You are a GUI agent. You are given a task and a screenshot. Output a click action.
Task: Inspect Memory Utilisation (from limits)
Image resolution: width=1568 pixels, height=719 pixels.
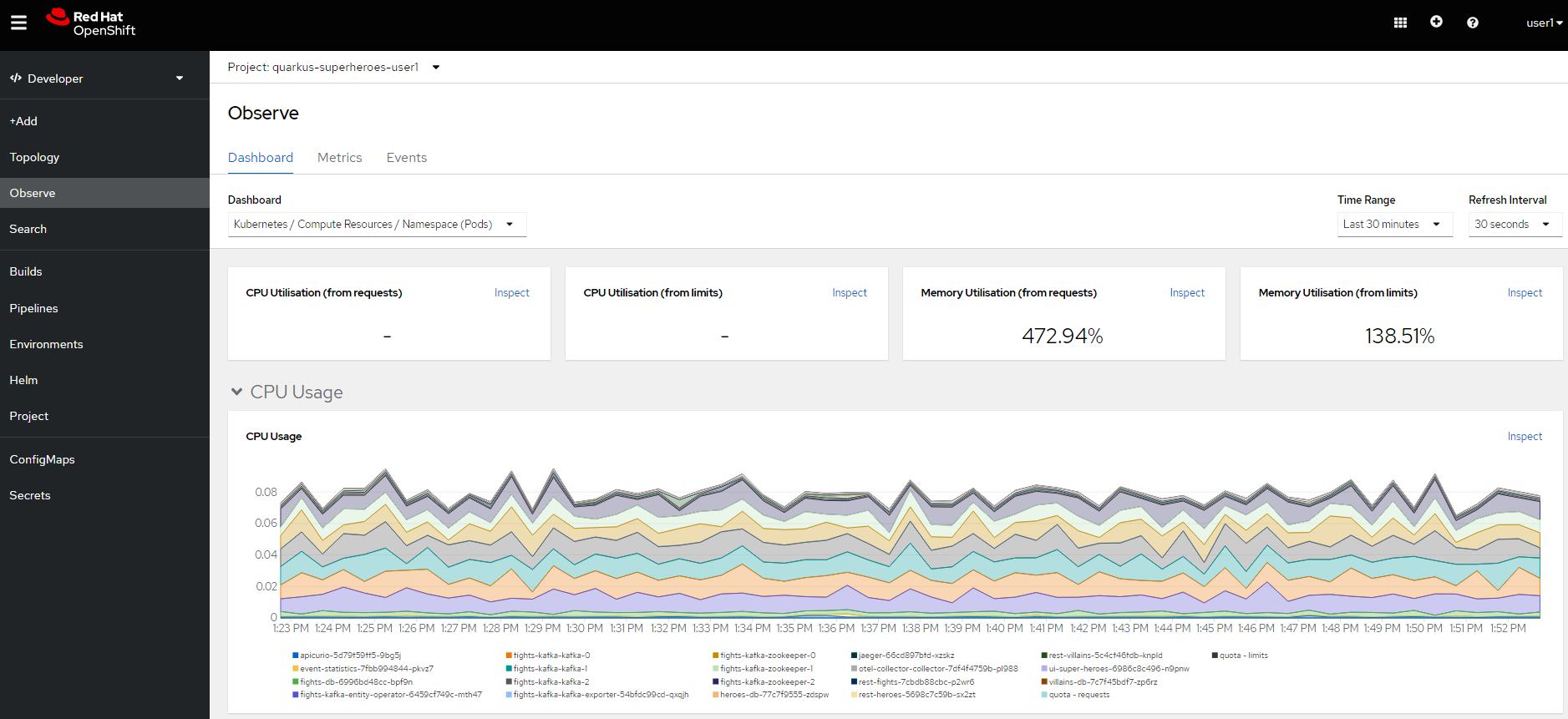1525,292
